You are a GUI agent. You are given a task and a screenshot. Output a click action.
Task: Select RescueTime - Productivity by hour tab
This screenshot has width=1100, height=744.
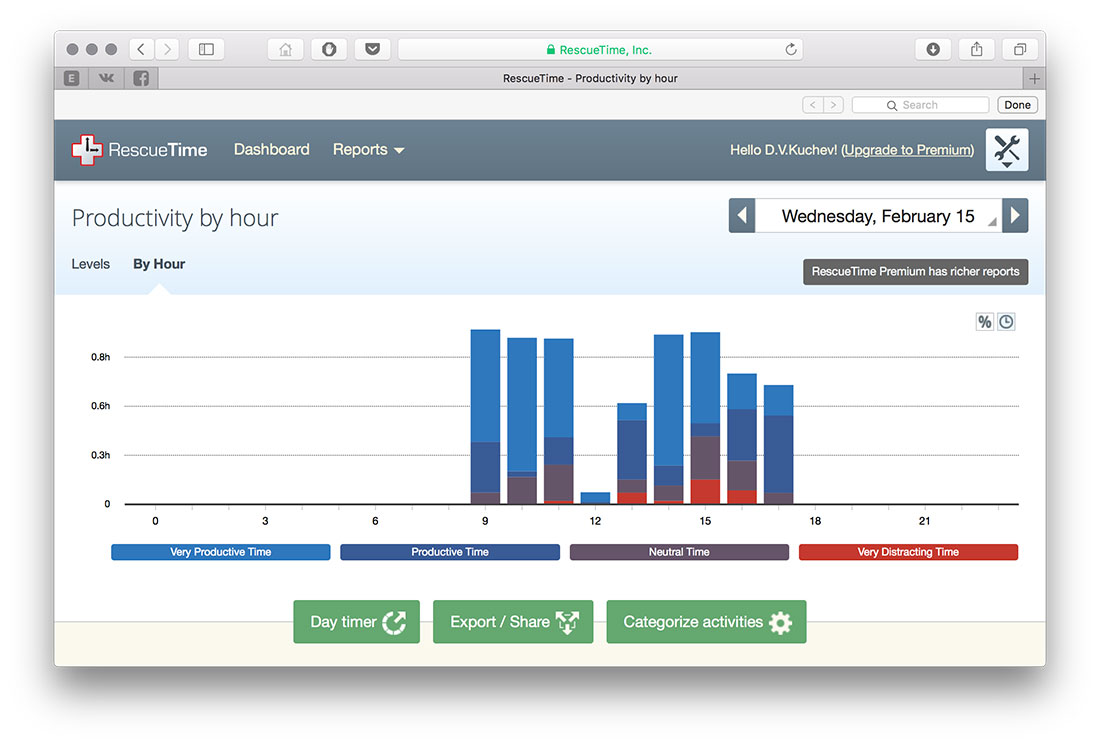(590, 79)
